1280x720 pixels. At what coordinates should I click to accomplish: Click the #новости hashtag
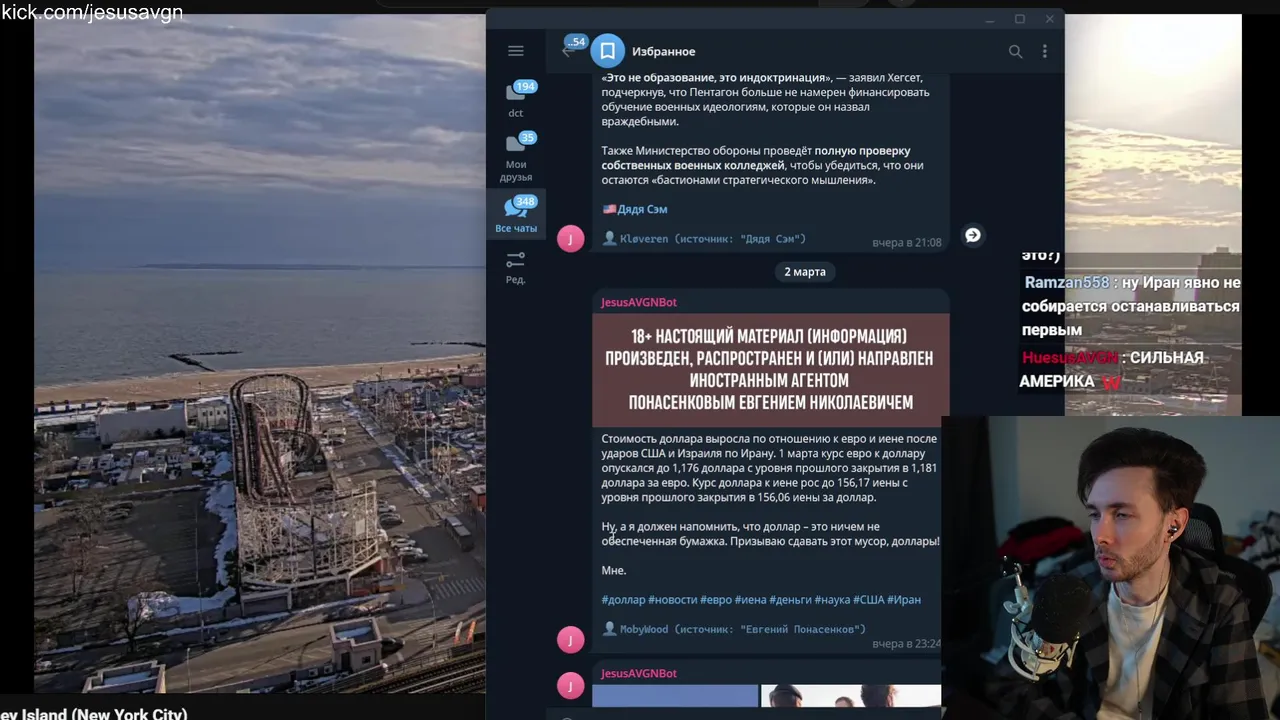672,599
